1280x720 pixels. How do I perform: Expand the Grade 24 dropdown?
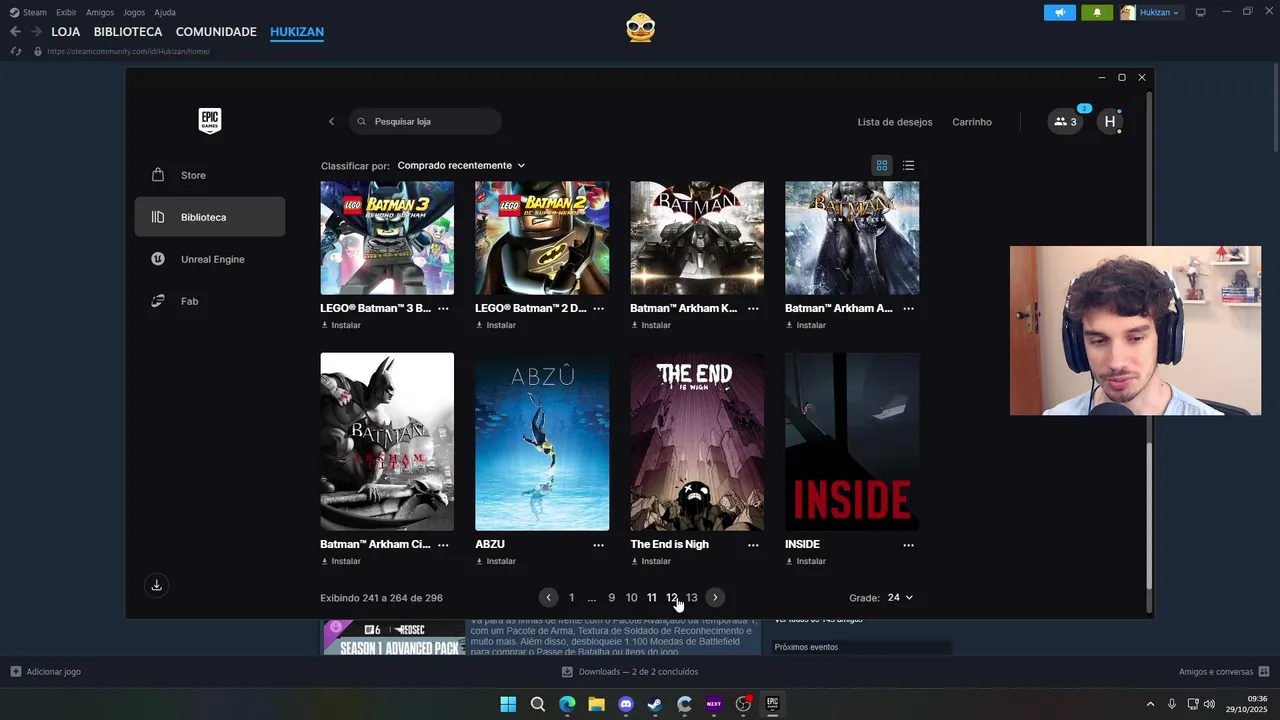[x=900, y=598]
